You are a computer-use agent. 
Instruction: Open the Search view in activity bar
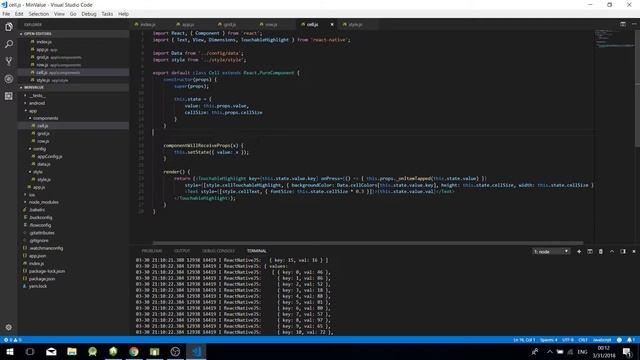point(9,44)
